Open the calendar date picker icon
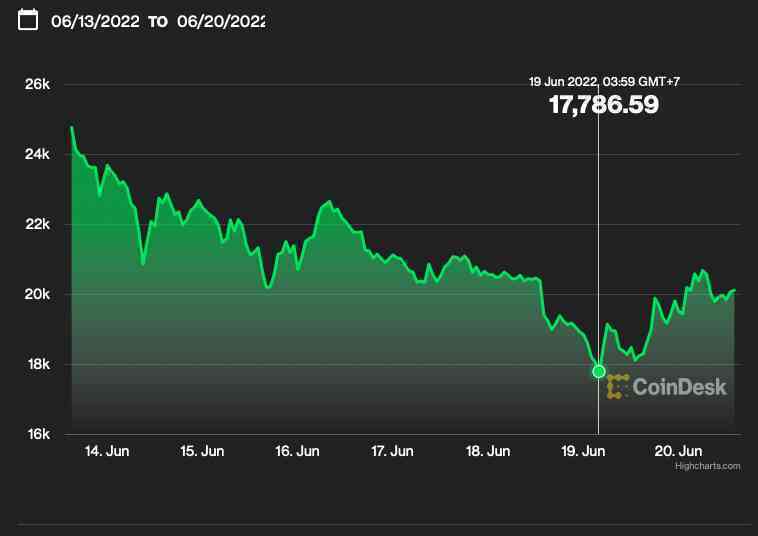This screenshot has height=536, width=758. coord(28,20)
